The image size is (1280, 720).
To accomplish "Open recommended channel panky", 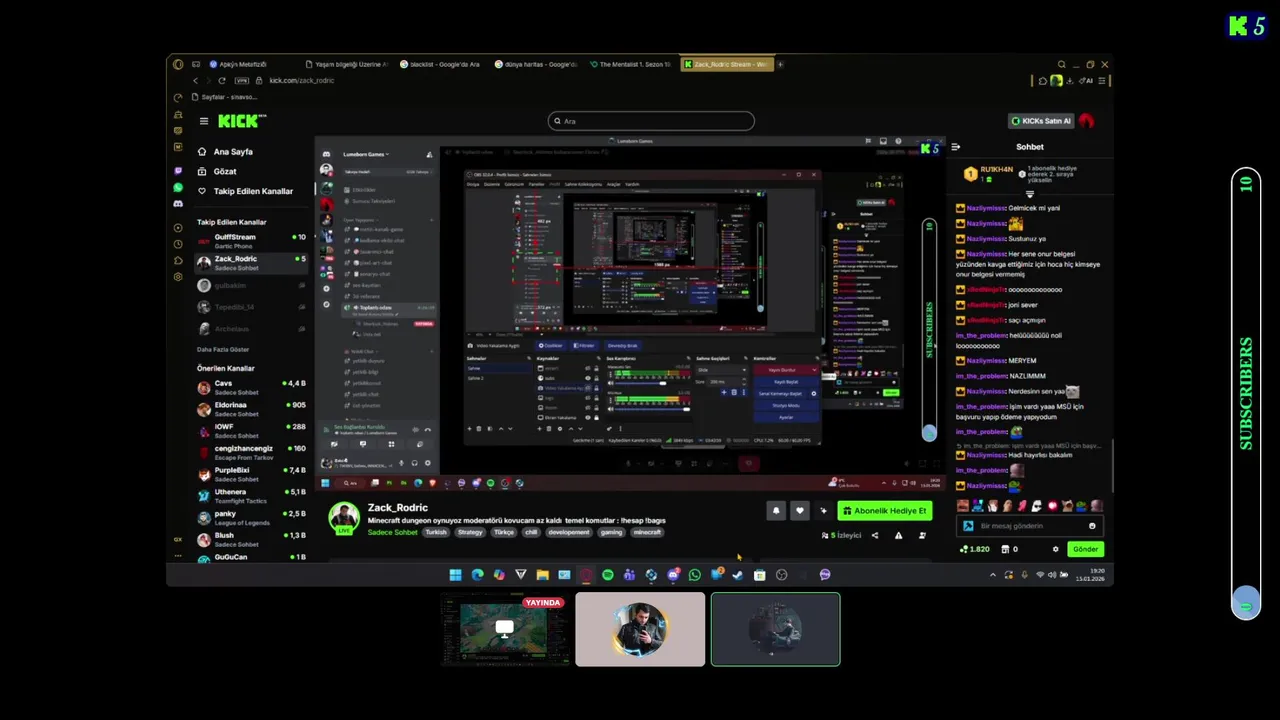I will point(252,517).
